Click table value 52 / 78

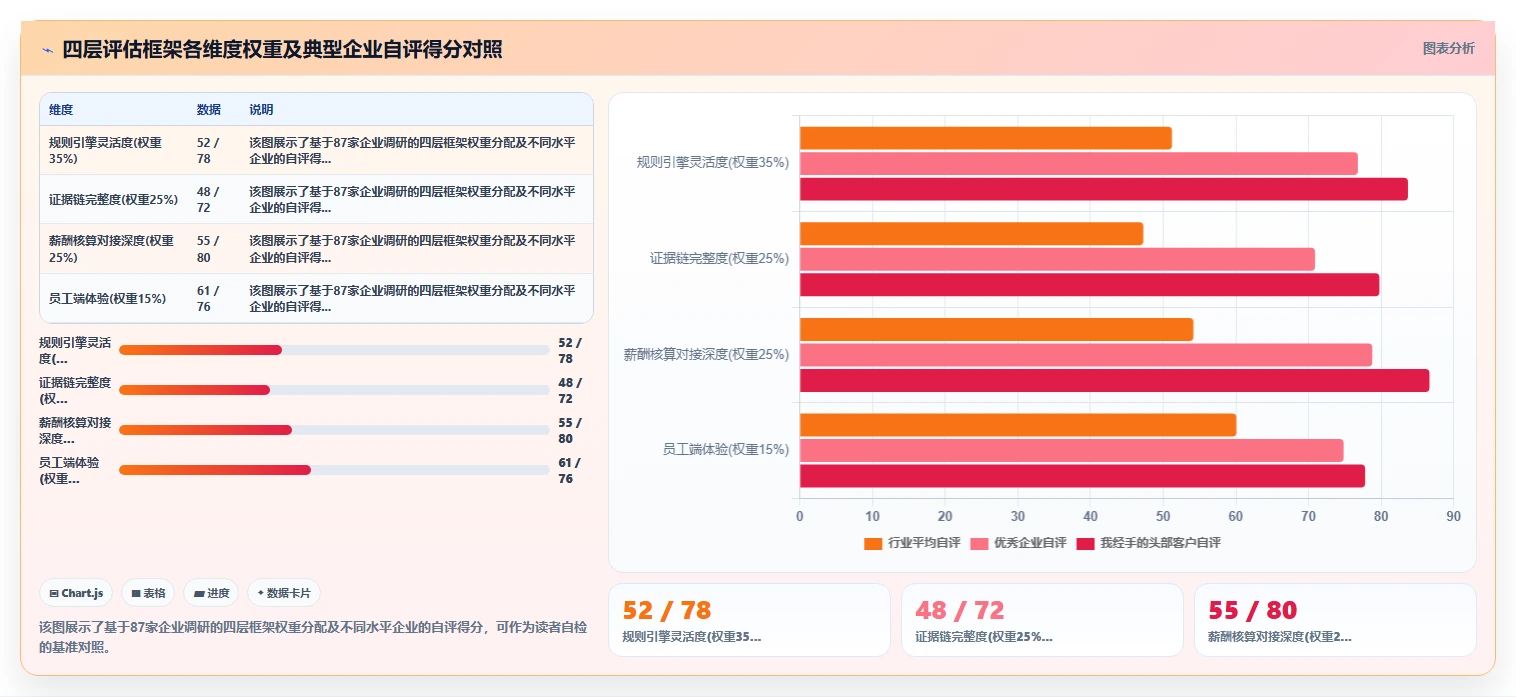[208, 150]
